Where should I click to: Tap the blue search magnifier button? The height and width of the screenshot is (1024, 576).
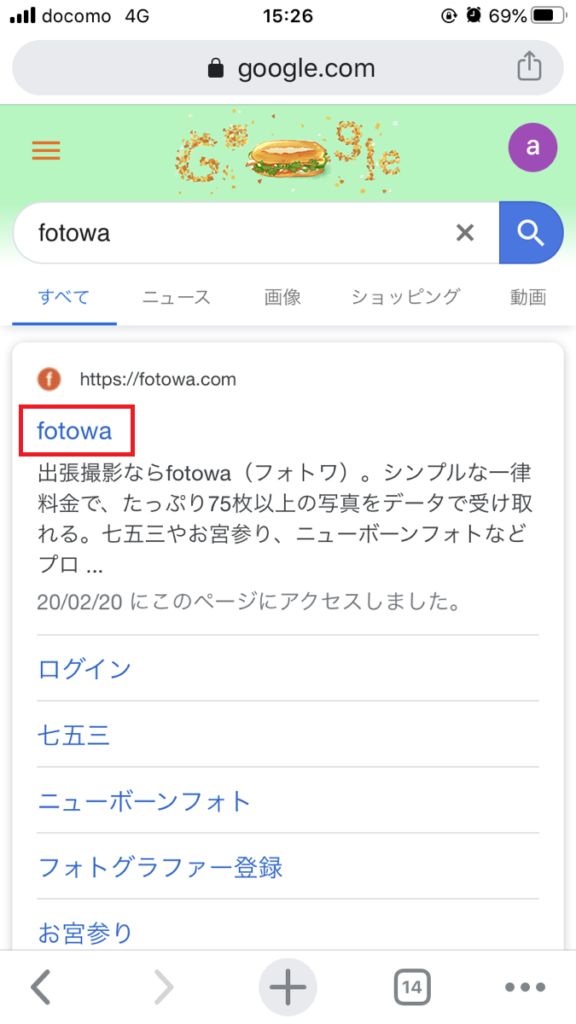click(531, 232)
